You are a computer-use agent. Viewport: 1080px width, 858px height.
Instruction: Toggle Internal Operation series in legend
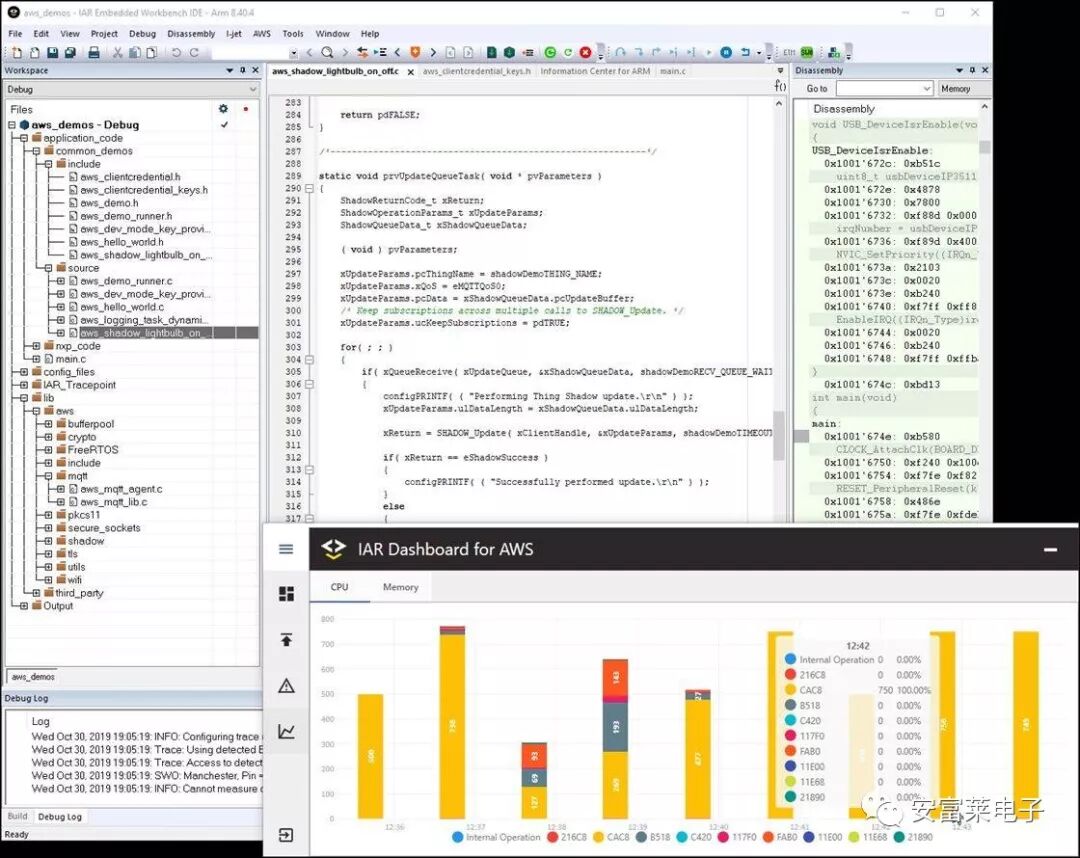point(497,837)
